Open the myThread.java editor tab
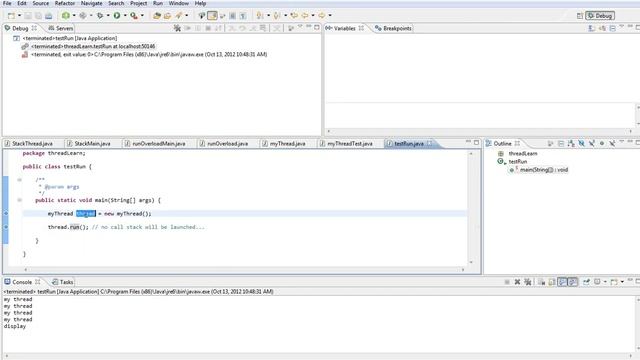The height and width of the screenshot is (360, 640). pos(284,144)
